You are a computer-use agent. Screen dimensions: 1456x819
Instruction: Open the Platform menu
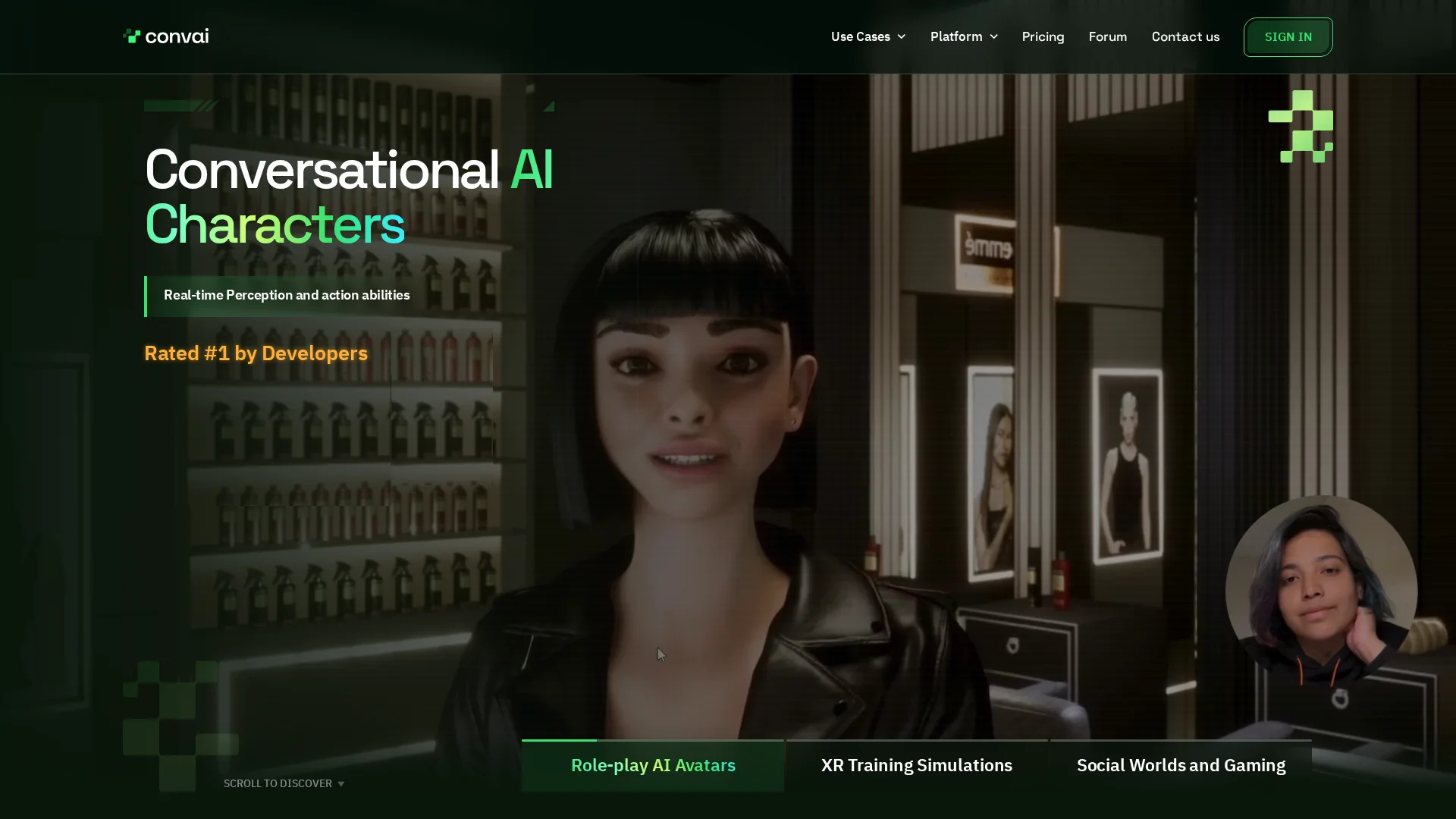955,36
